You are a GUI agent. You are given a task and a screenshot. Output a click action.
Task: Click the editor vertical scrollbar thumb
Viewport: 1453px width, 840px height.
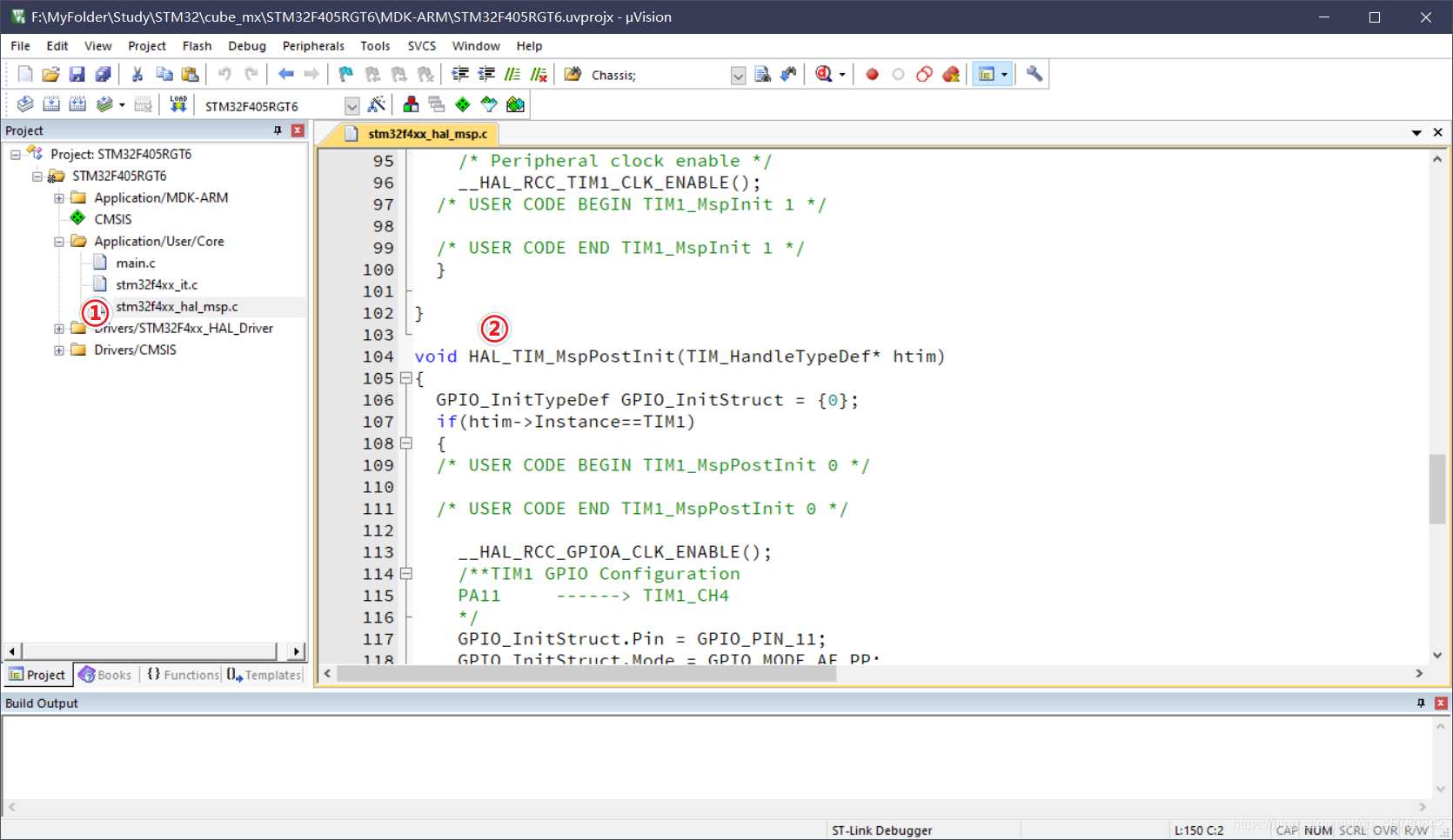[x=1437, y=489]
